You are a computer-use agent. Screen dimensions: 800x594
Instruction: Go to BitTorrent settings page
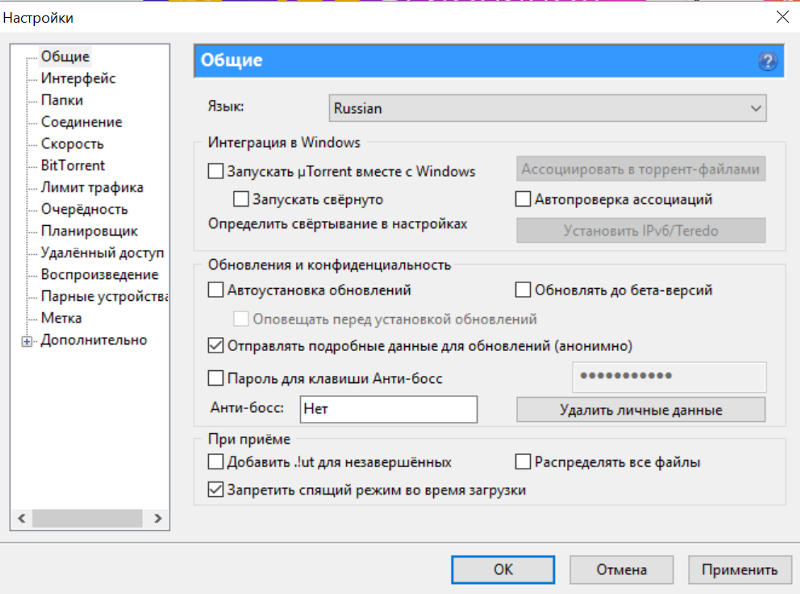click(73, 165)
